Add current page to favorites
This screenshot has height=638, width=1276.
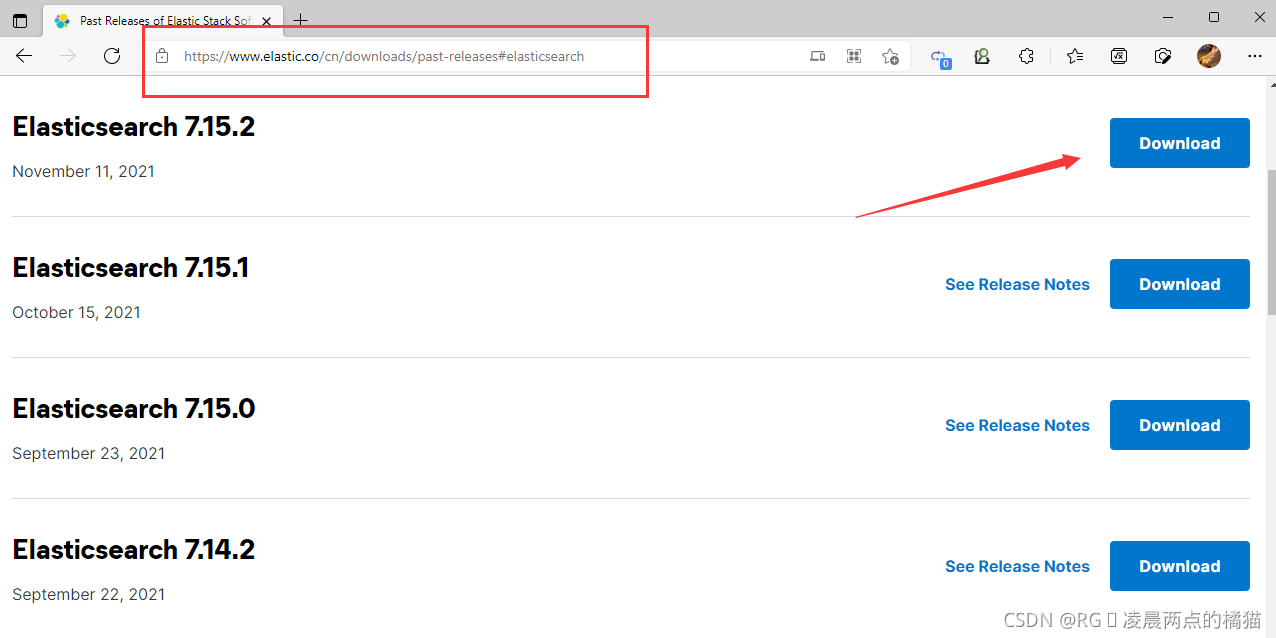point(890,56)
